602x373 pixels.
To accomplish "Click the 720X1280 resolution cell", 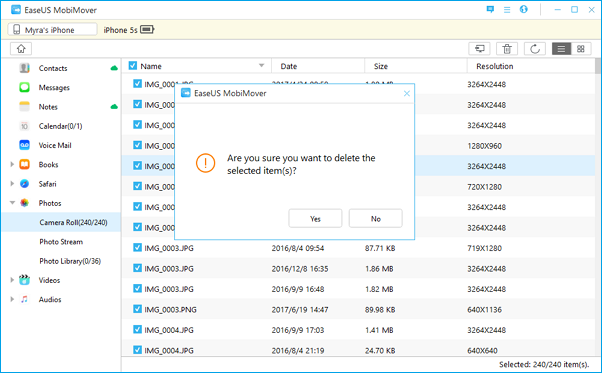I will point(484,187).
